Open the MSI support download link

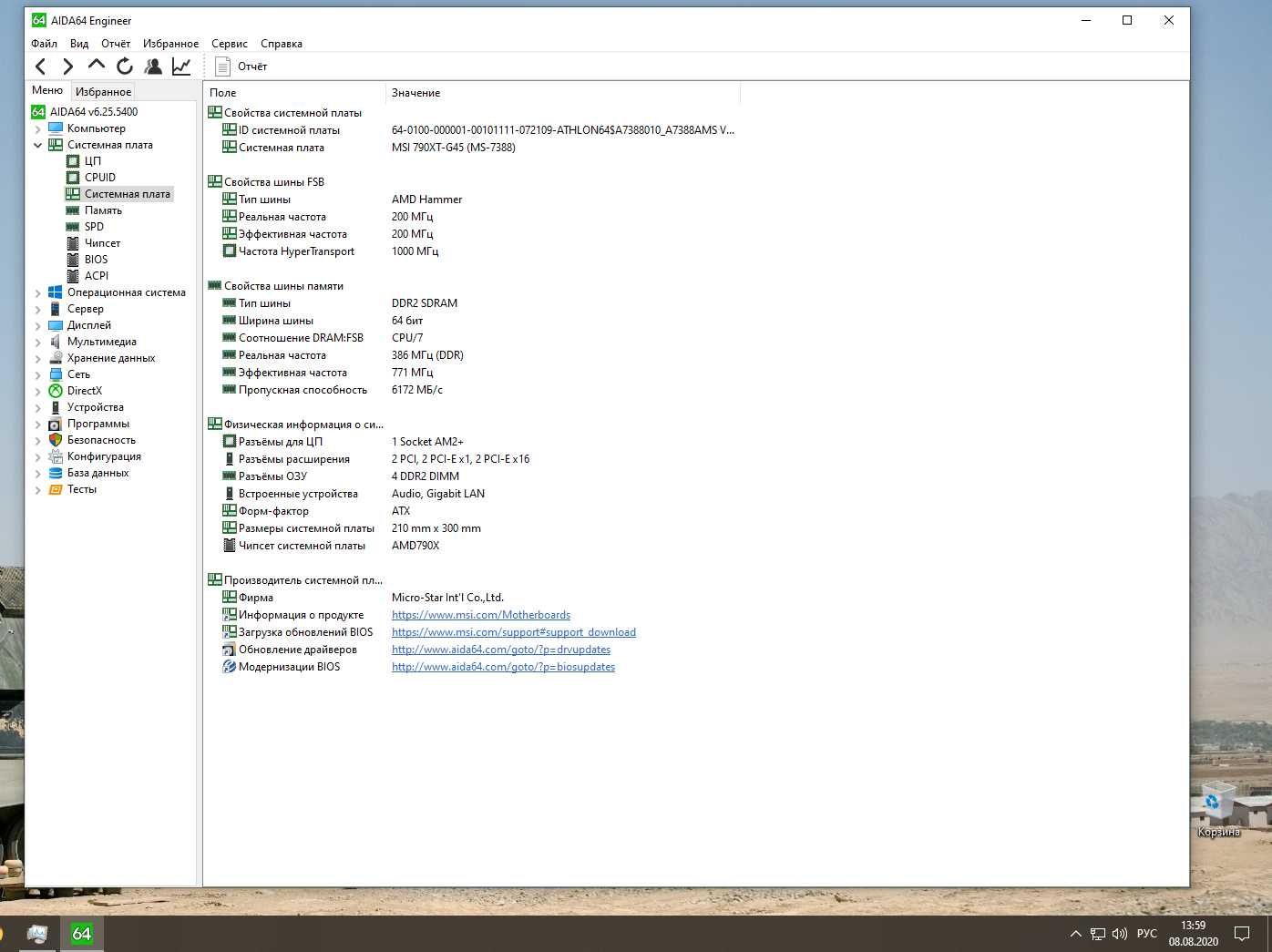tap(514, 632)
